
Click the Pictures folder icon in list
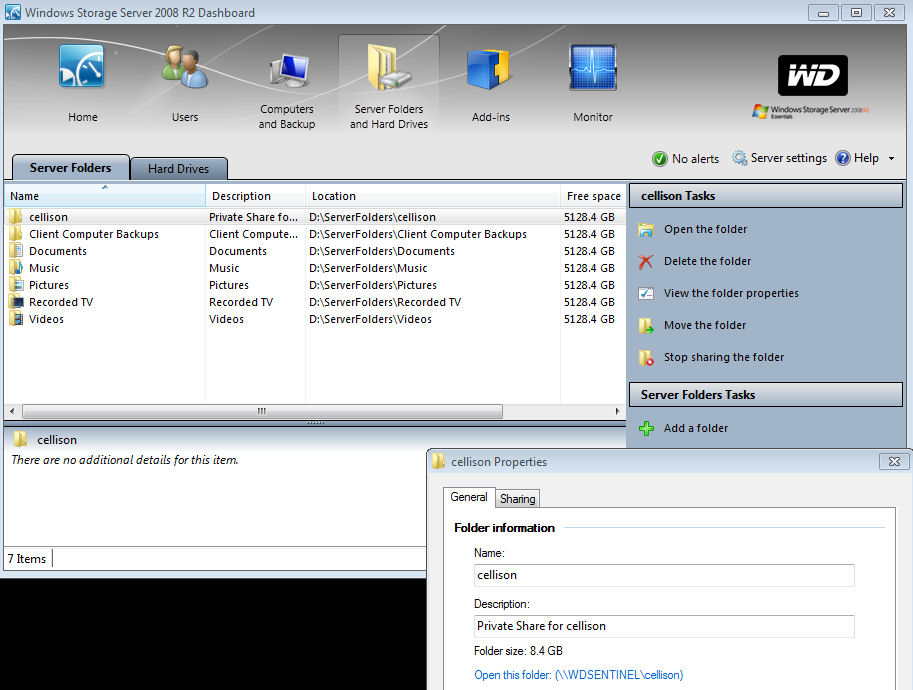pyautogui.click(x=16, y=285)
